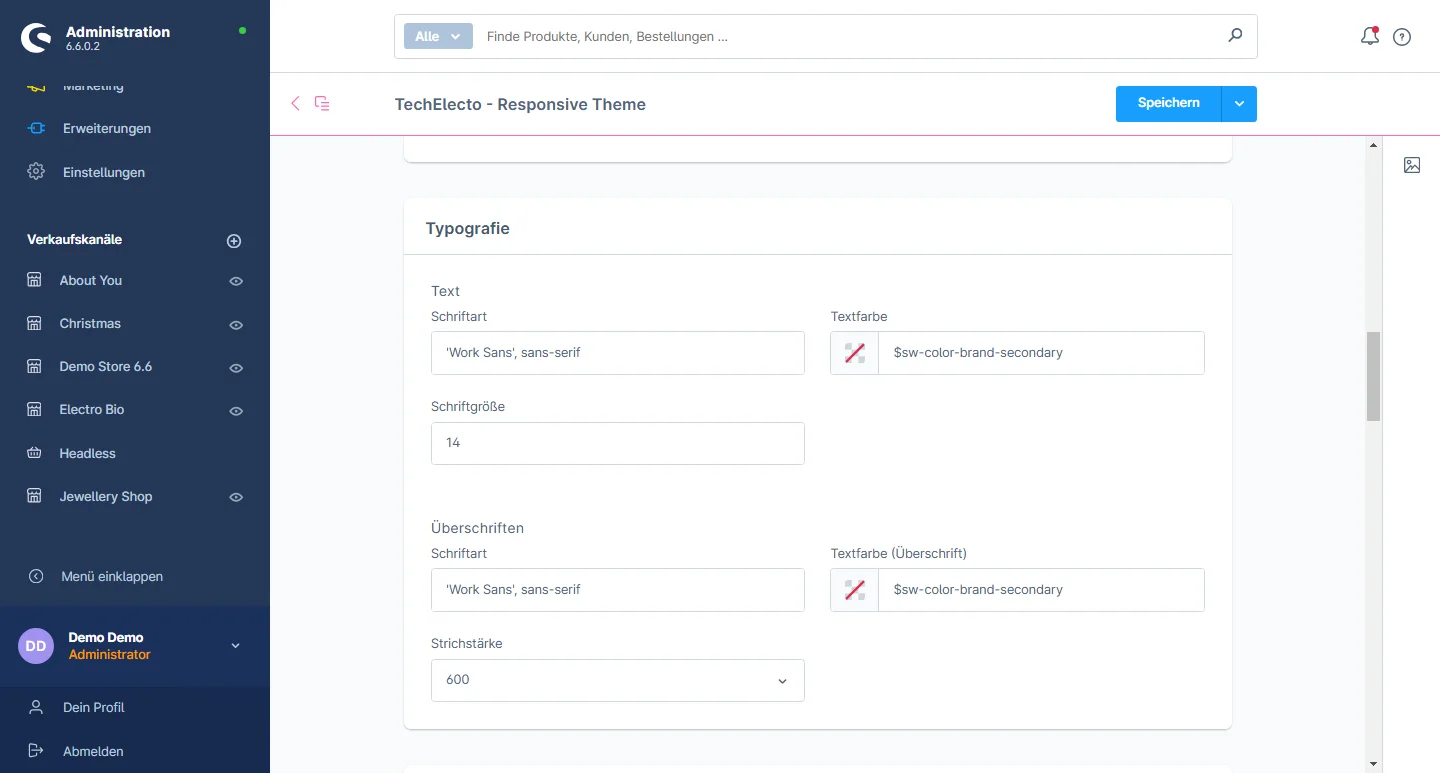Open the theme list icon beside back arrow

(322, 103)
